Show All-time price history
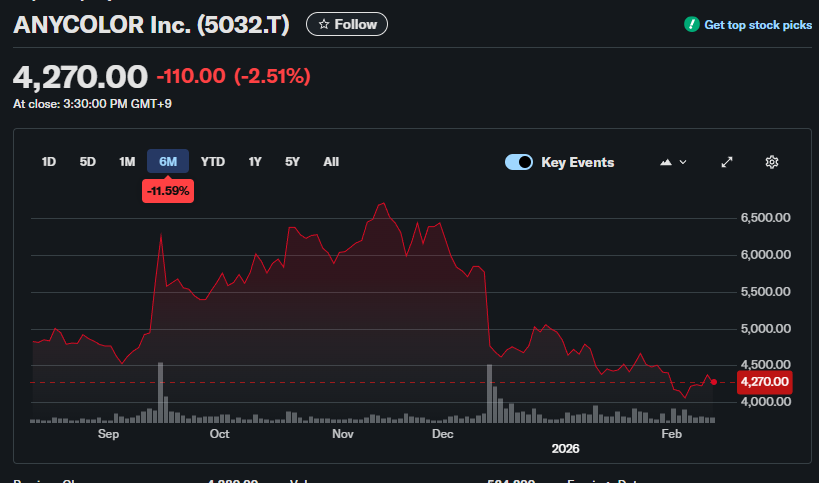 [x=331, y=162]
